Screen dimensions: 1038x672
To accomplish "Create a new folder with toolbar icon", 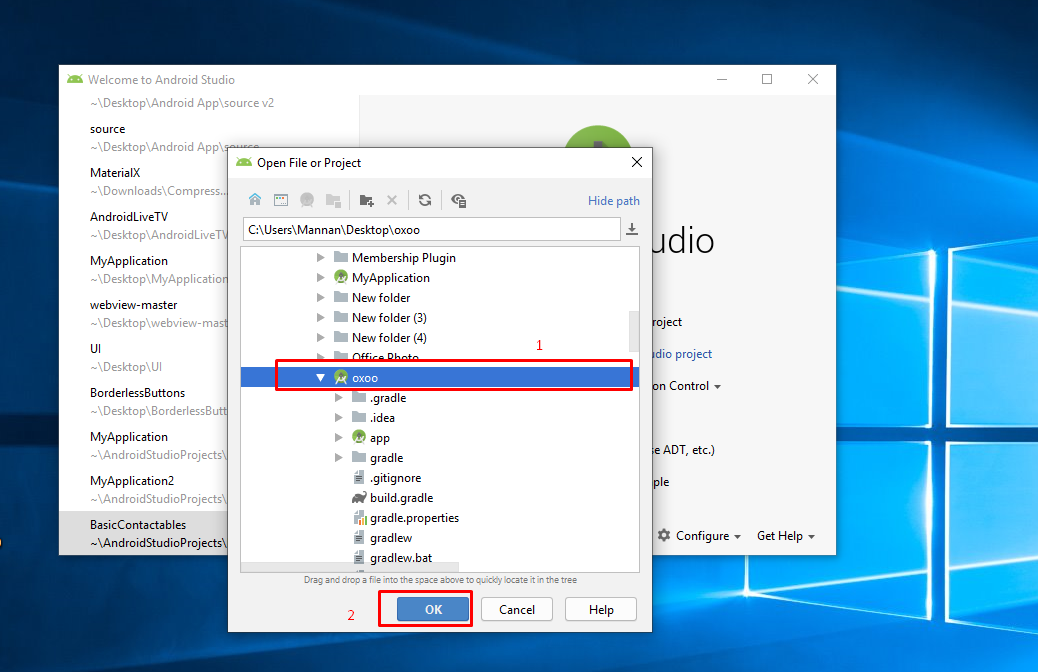I will (x=366, y=200).
